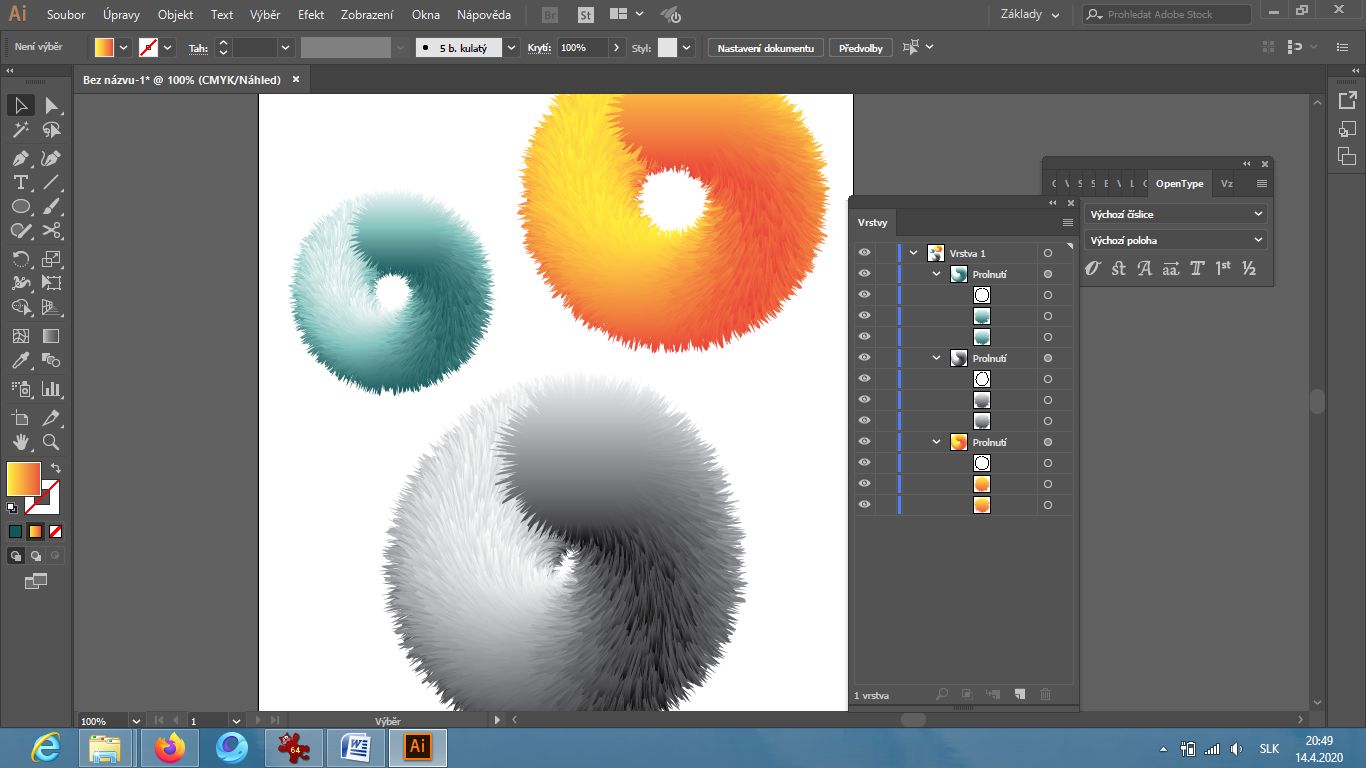Click the teal color swatch in toolbar
This screenshot has height=768, width=1366.
15,532
